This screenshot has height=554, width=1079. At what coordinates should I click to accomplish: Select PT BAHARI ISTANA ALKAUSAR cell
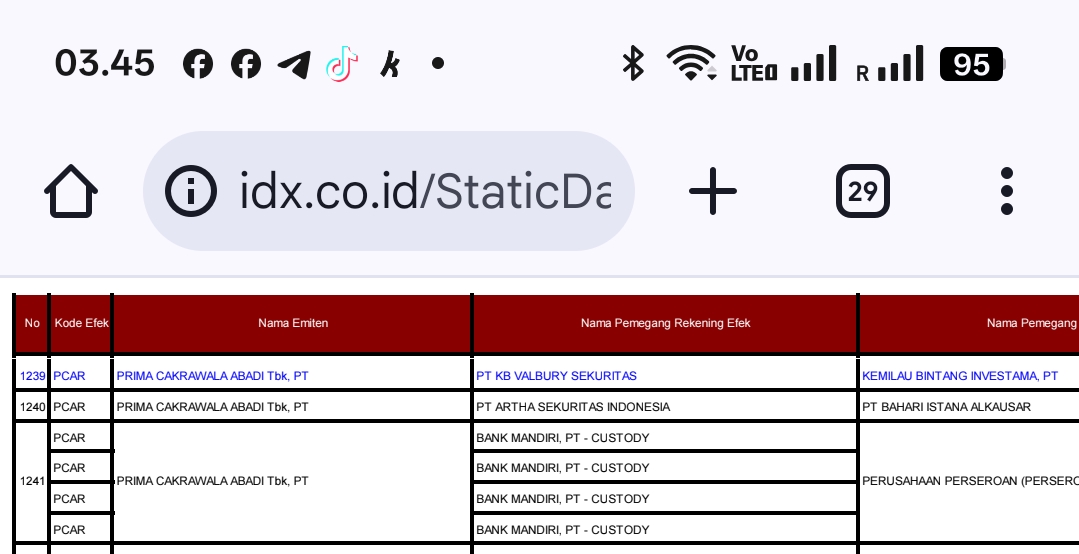970,407
